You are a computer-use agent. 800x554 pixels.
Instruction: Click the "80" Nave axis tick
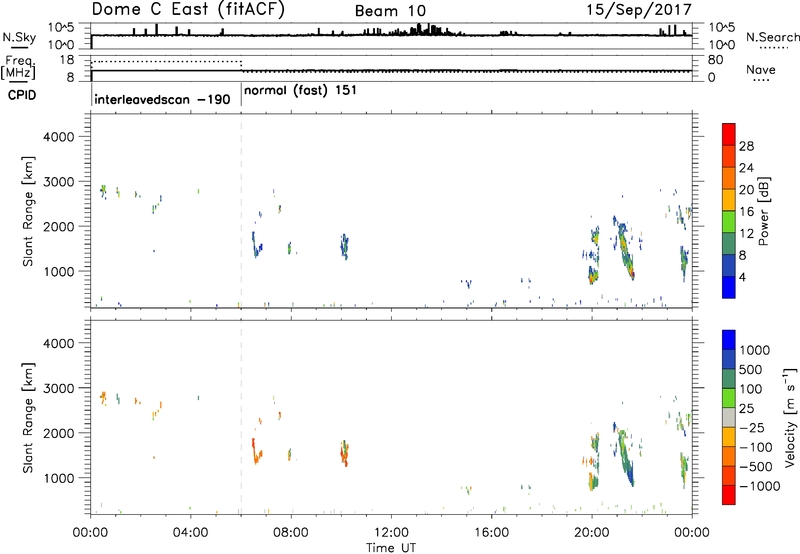715,60
